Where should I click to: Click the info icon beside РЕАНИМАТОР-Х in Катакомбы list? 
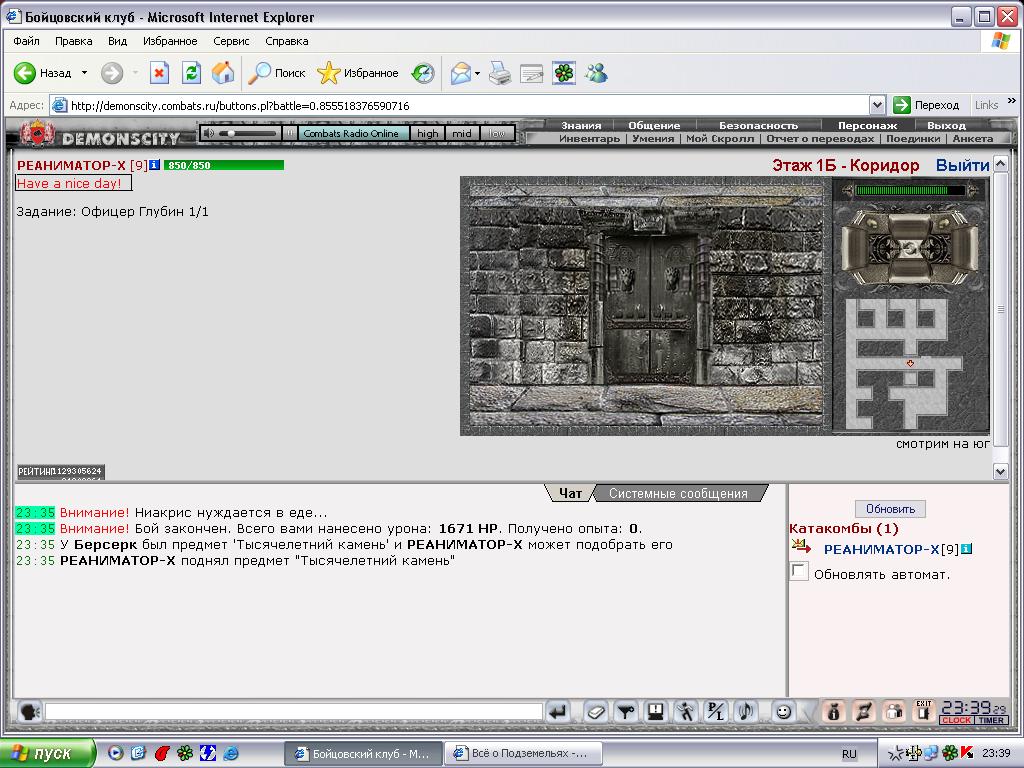(967, 549)
